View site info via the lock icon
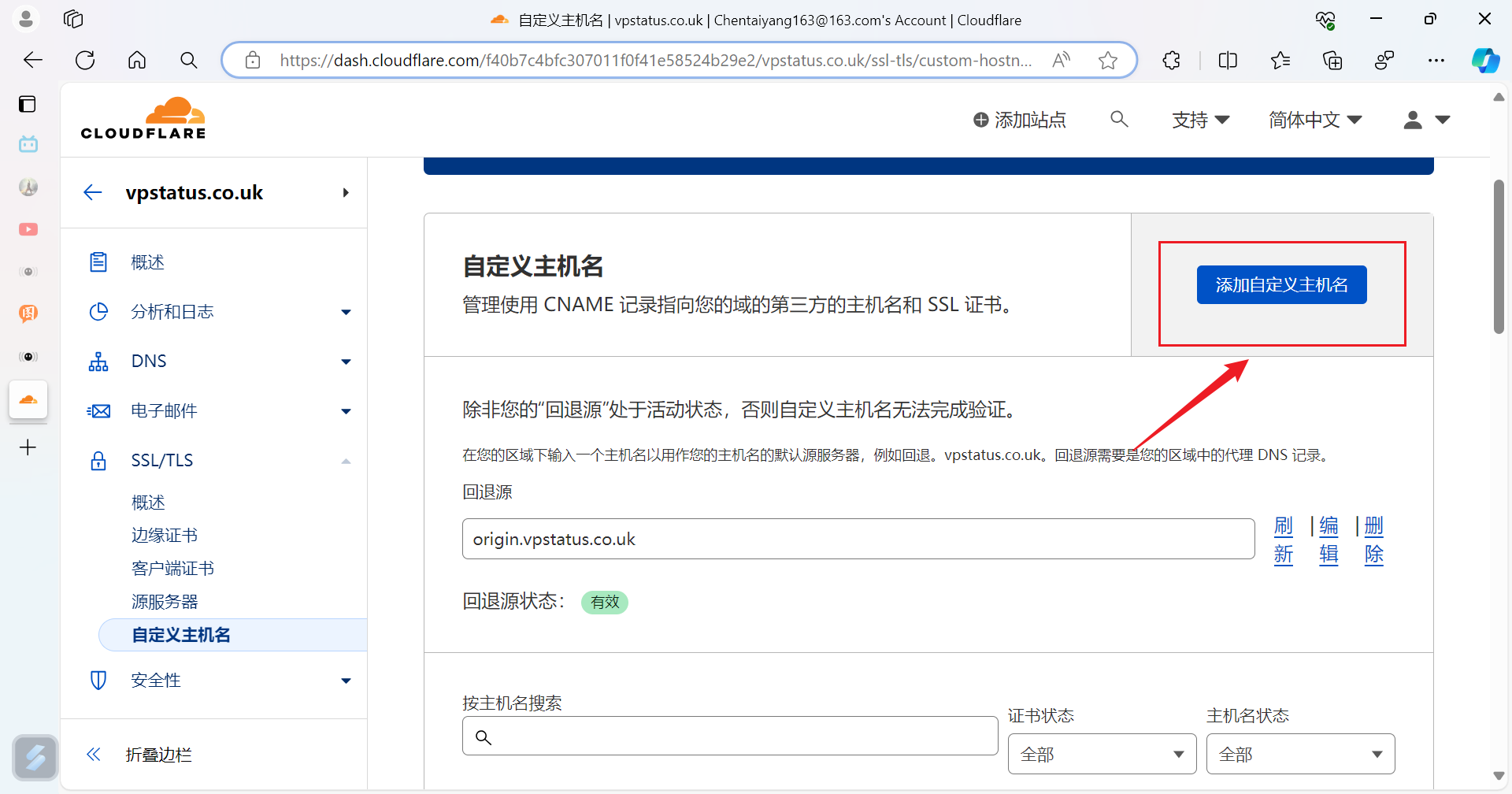Viewport: 1512px width, 794px height. coord(253,60)
